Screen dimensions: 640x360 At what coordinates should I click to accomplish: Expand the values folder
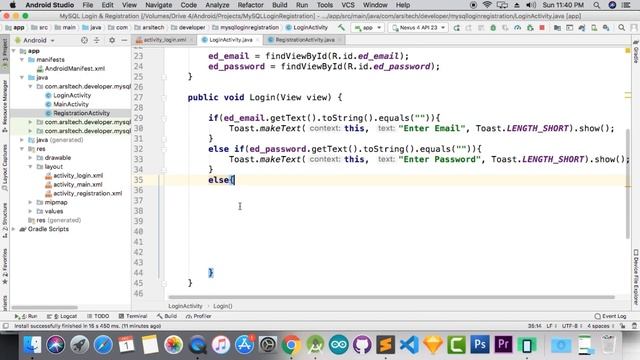tap(30, 211)
